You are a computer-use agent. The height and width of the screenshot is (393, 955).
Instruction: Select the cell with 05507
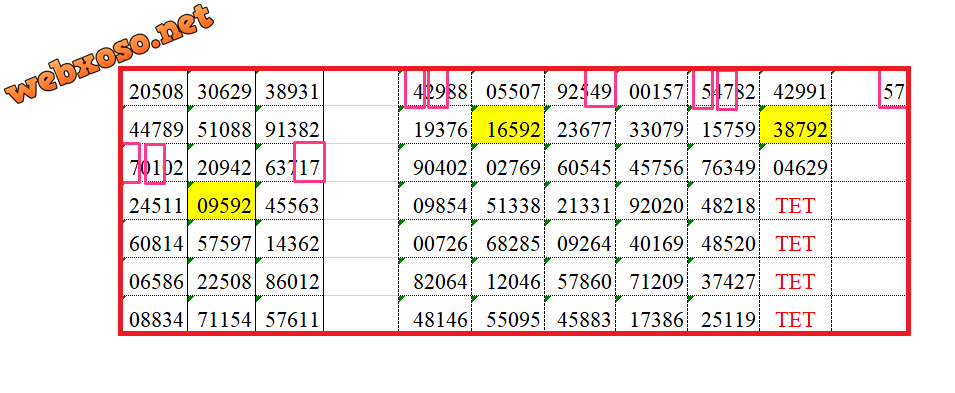click(508, 88)
